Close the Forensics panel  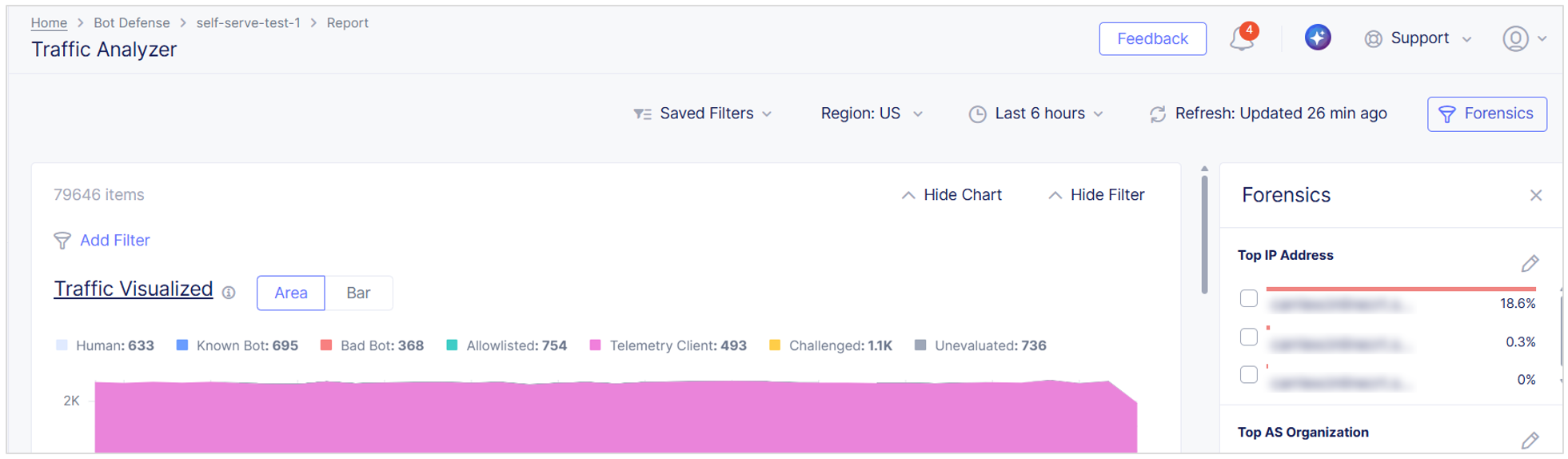pos(1536,195)
